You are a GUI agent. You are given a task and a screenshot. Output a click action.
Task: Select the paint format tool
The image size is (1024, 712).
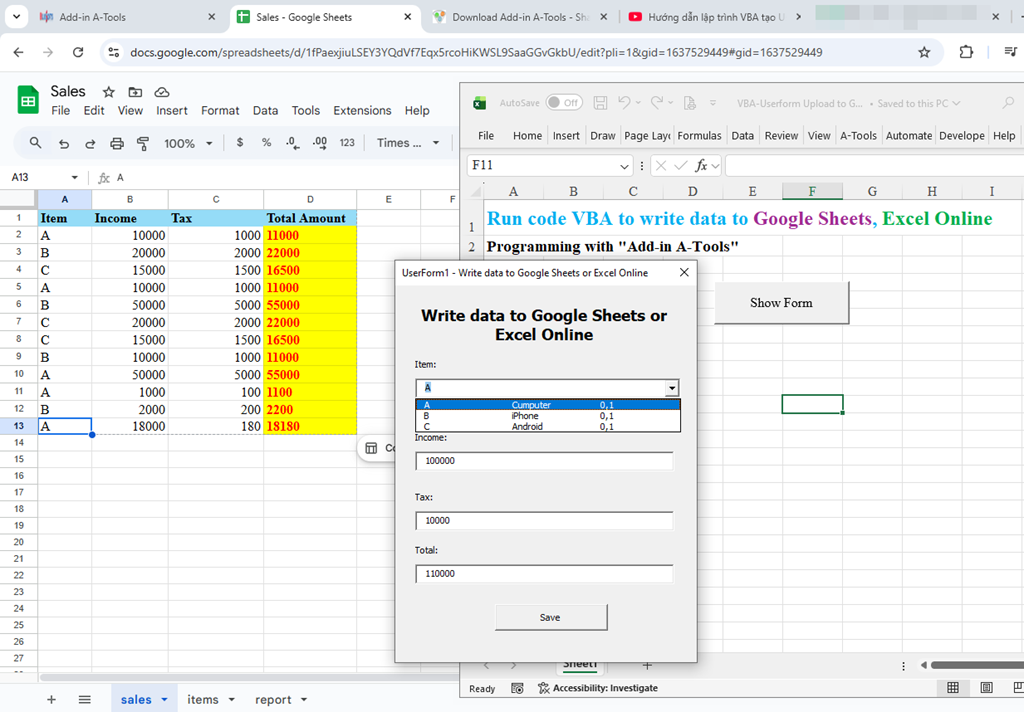pyautogui.click(x=143, y=143)
